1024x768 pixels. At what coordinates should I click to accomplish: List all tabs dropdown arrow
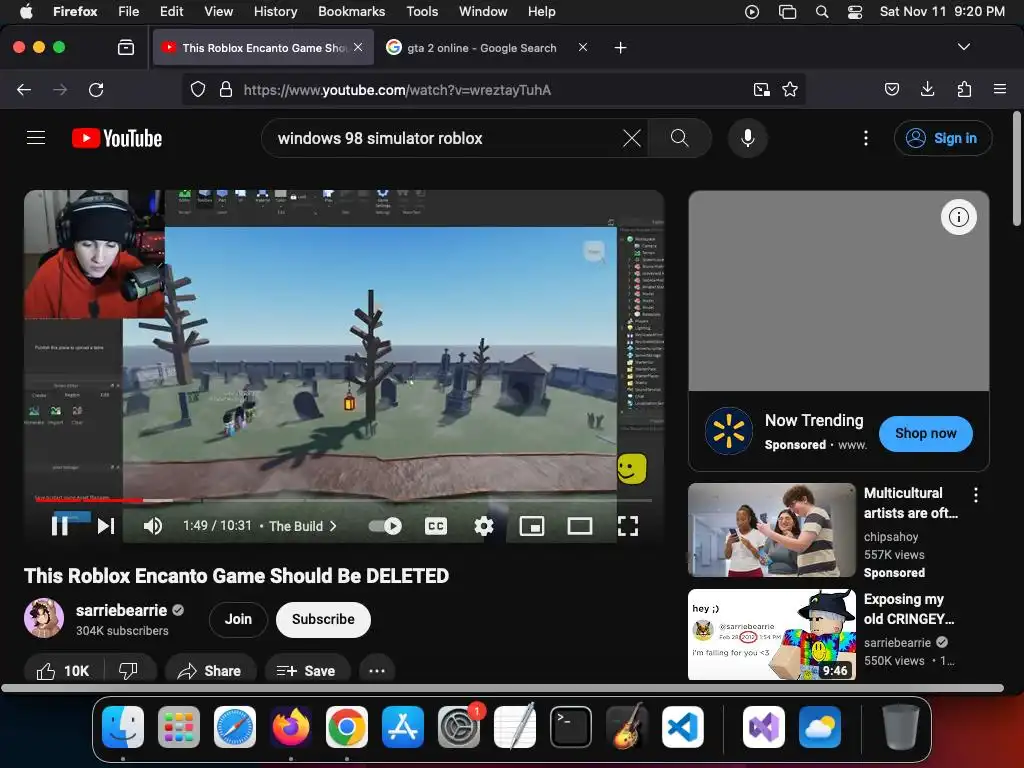pyautogui.click(x=963, y=47)
